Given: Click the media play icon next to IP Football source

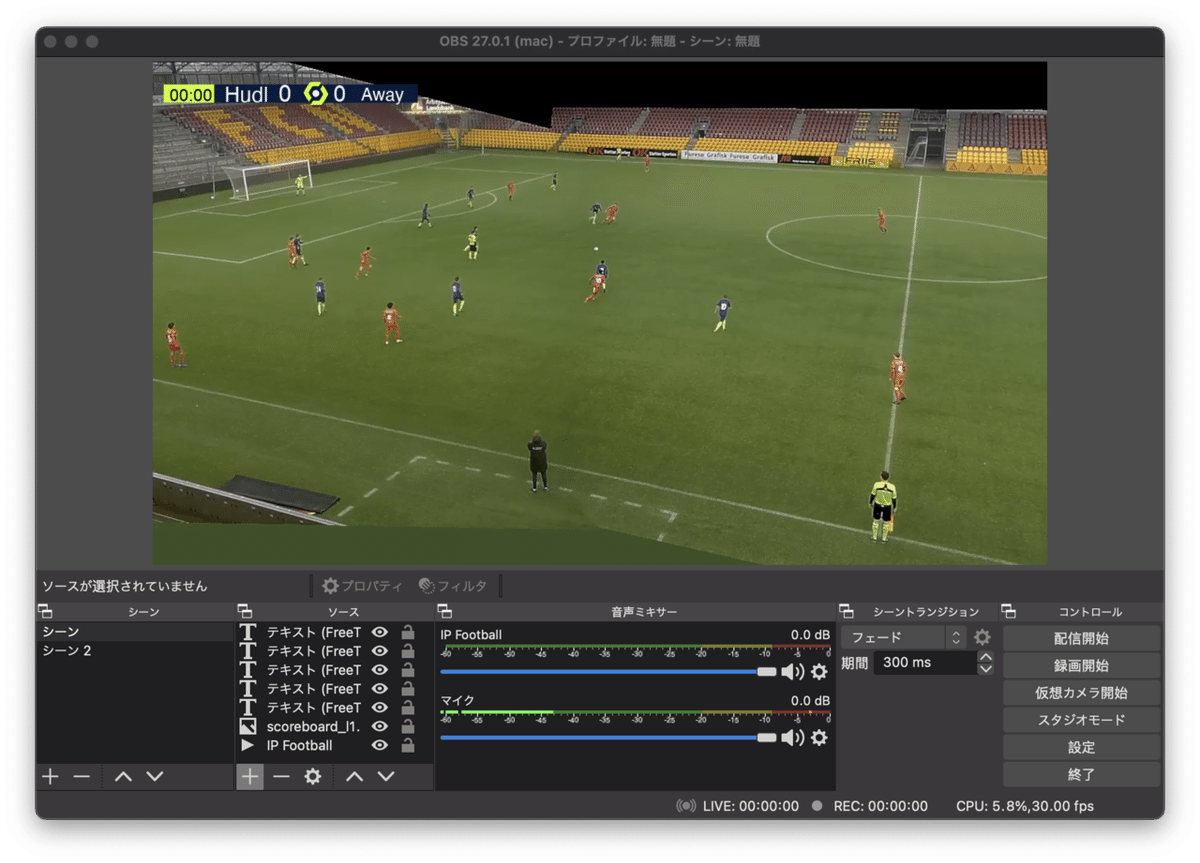Looking at the screenshot, I should (248, 746).
